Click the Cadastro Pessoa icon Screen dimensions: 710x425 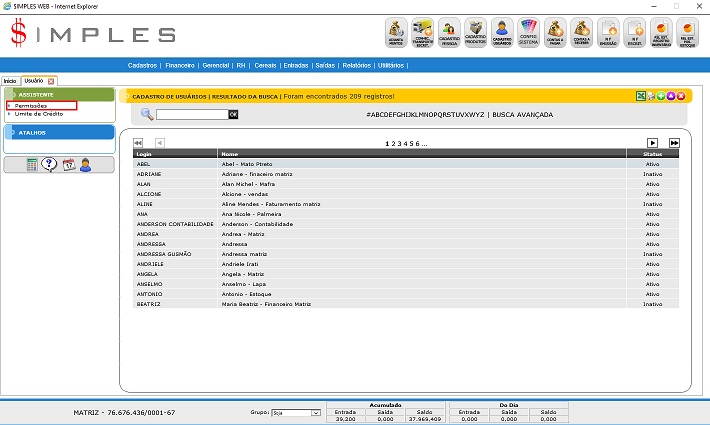[x=449, y=33]
